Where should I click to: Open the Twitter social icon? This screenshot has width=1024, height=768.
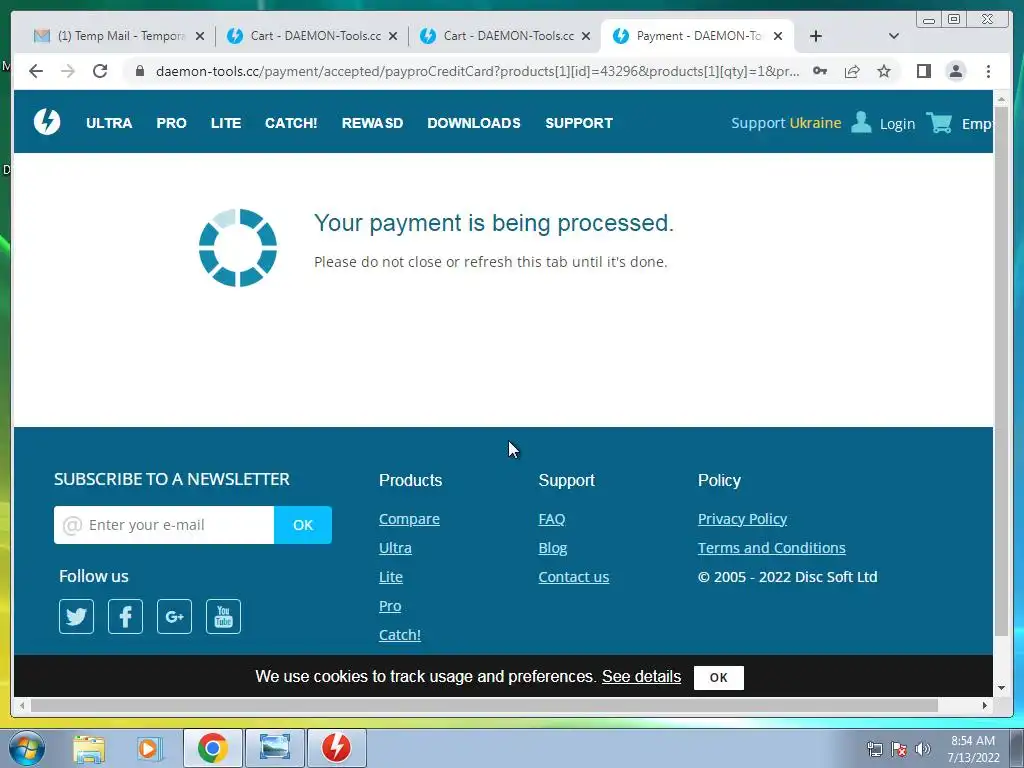[x=76, y=616]
